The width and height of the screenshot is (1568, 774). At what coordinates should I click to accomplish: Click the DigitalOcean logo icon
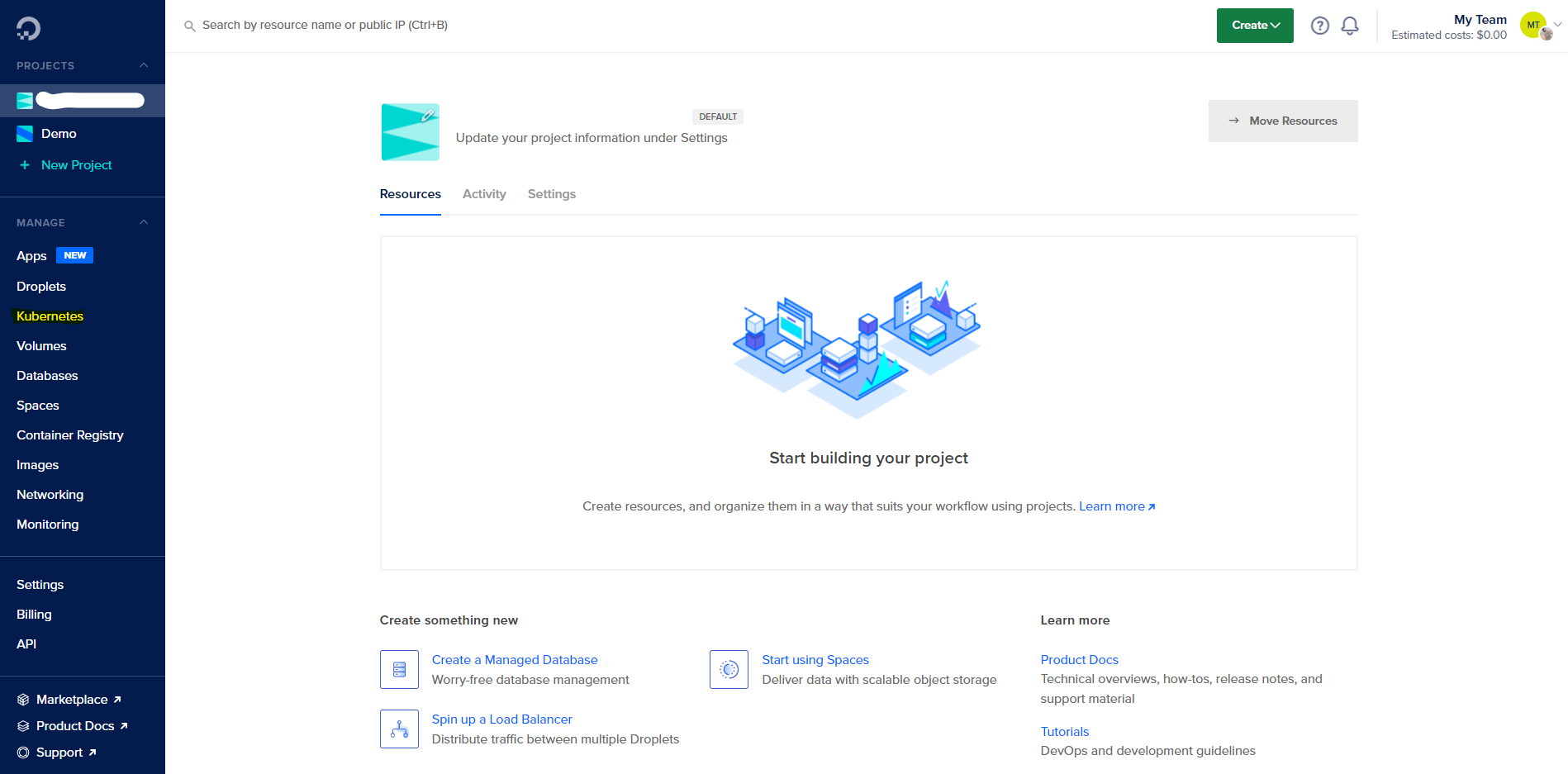28,29
